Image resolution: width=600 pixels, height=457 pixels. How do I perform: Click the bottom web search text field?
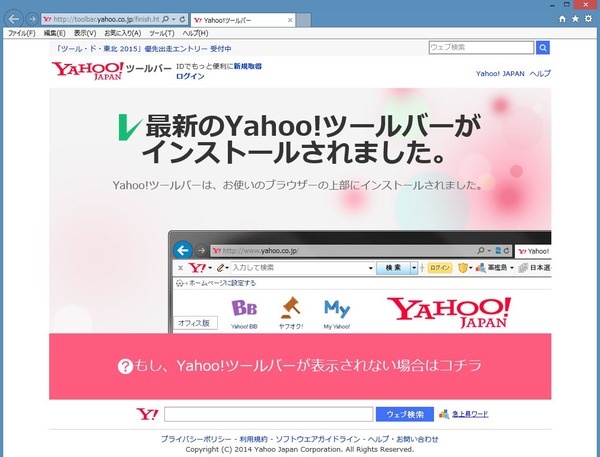click(268, 414)
